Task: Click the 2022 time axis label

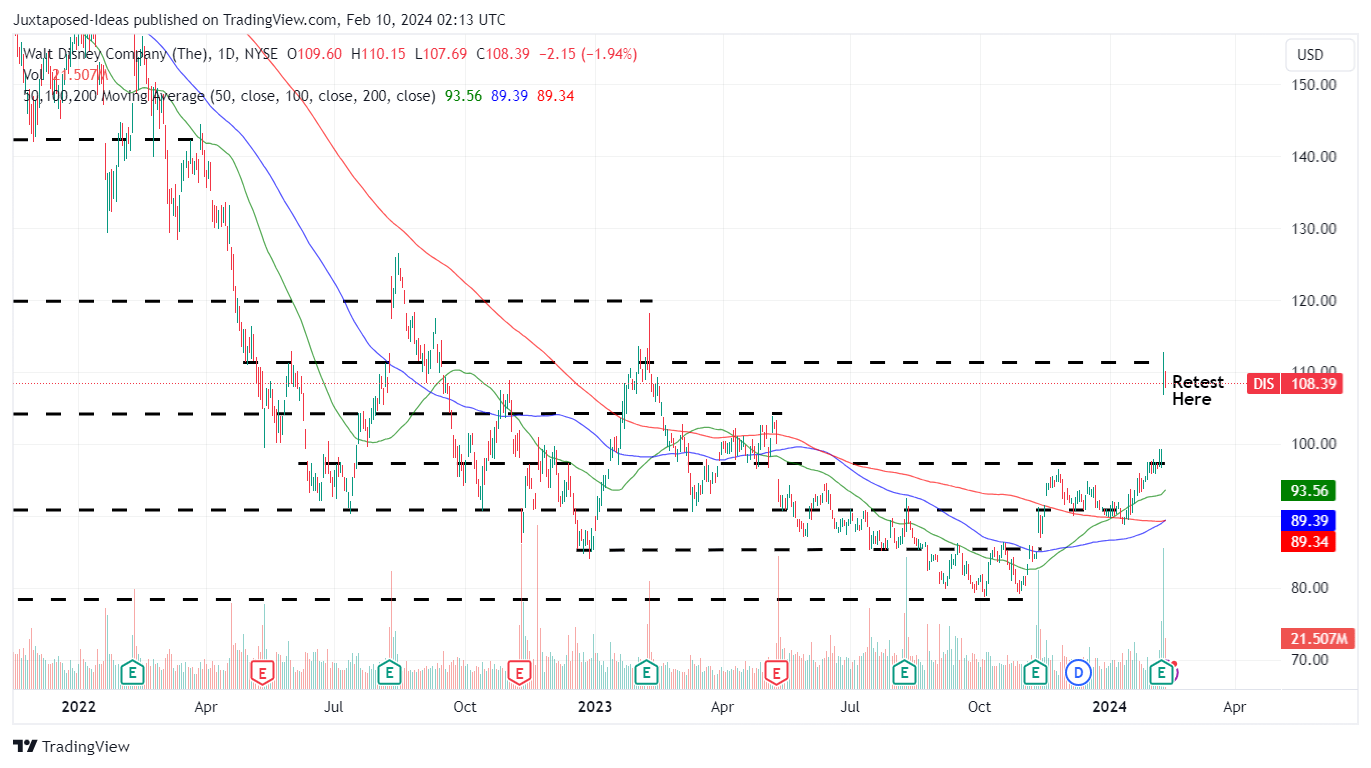Action: (78, 707)
